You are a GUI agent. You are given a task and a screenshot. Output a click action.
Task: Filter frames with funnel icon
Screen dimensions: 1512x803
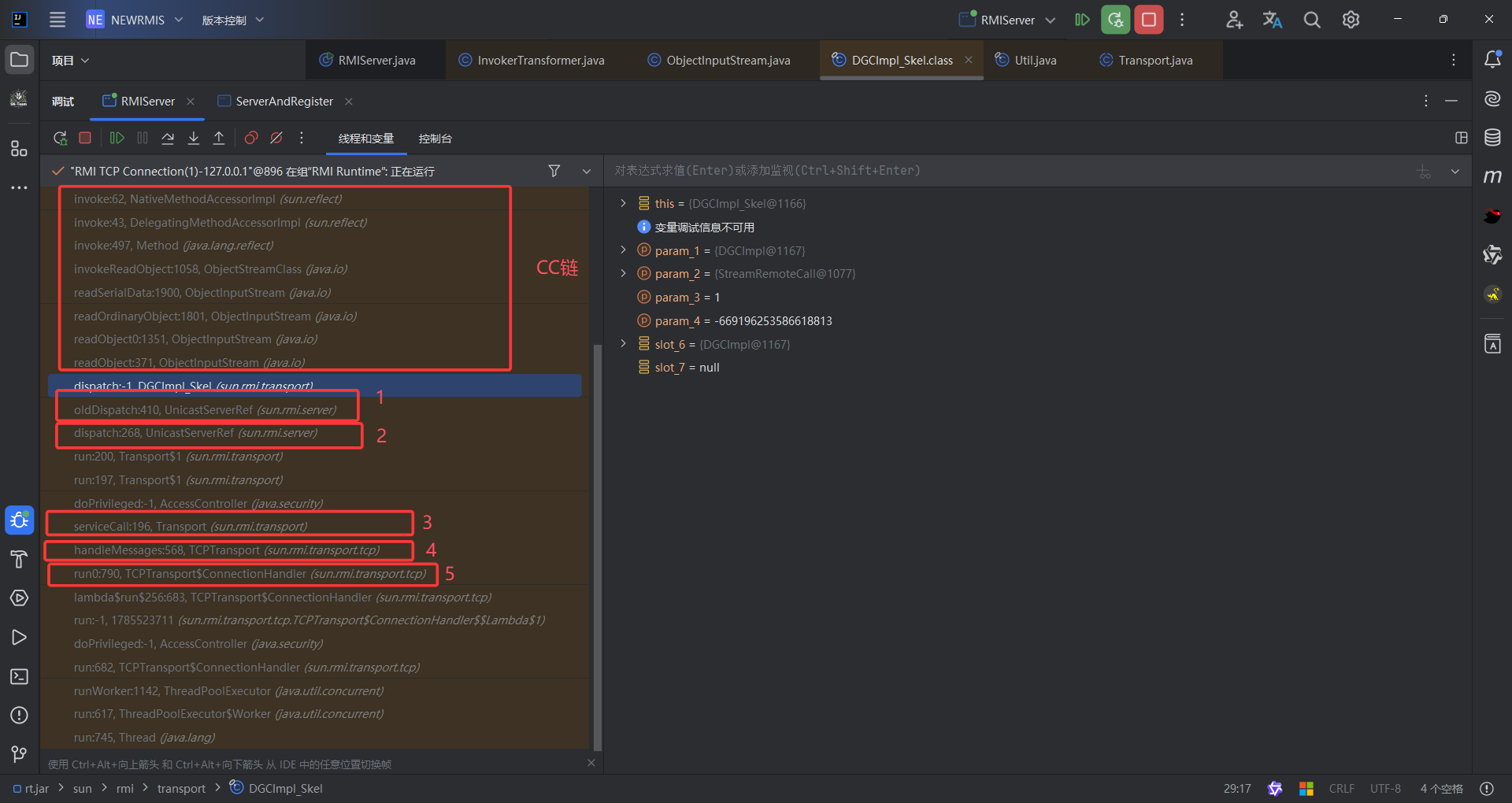tap(554, 171)
